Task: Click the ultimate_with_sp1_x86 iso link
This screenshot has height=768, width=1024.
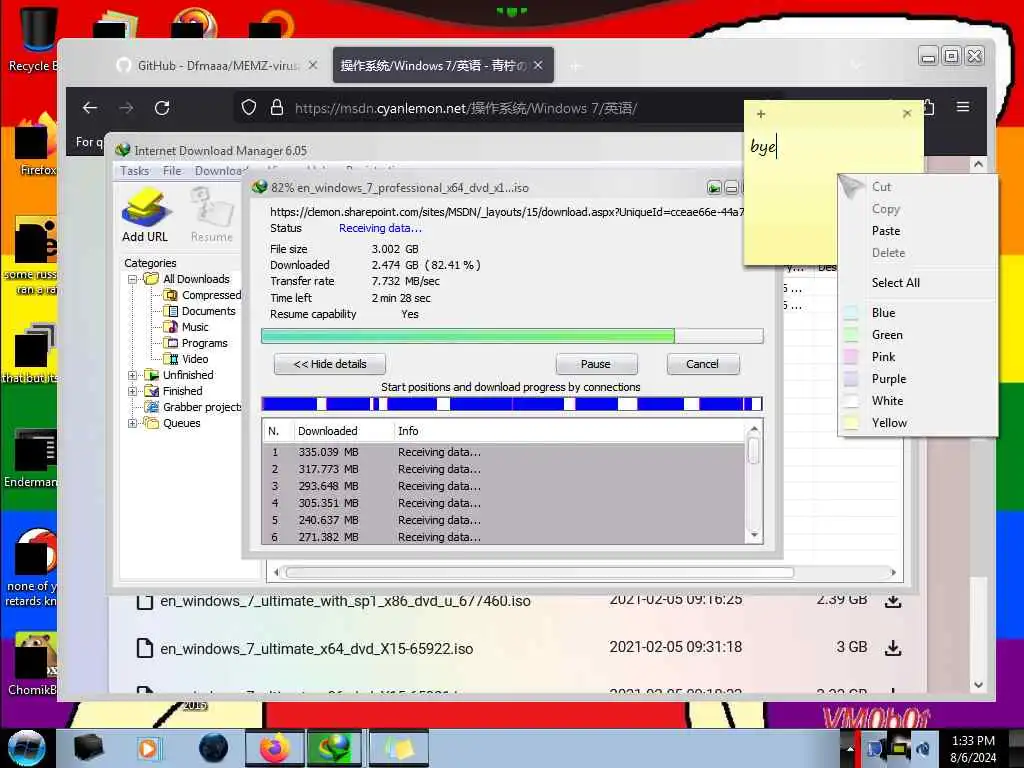Action: pyautogui.click(x=345, y=601)
